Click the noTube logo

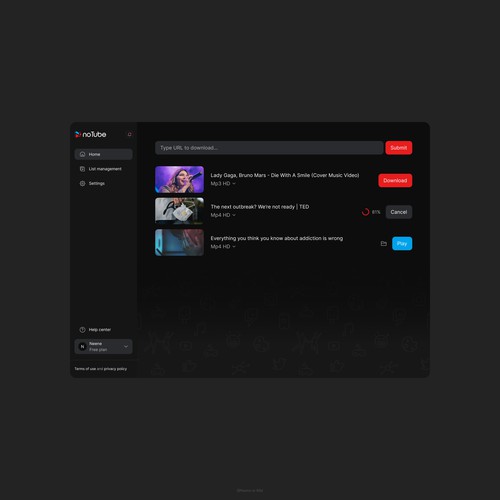coord(91,134)
